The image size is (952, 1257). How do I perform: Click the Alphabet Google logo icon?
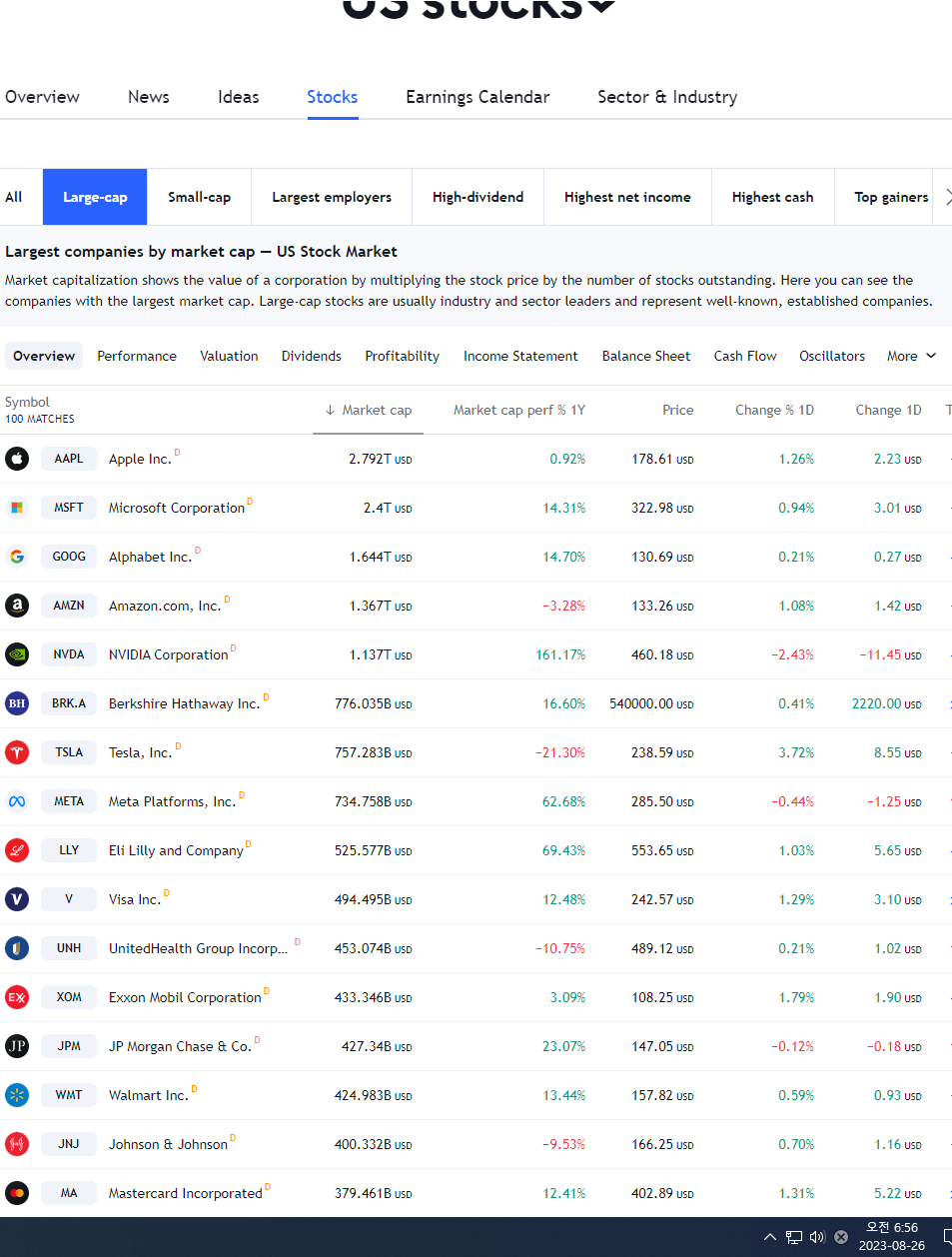17,557
